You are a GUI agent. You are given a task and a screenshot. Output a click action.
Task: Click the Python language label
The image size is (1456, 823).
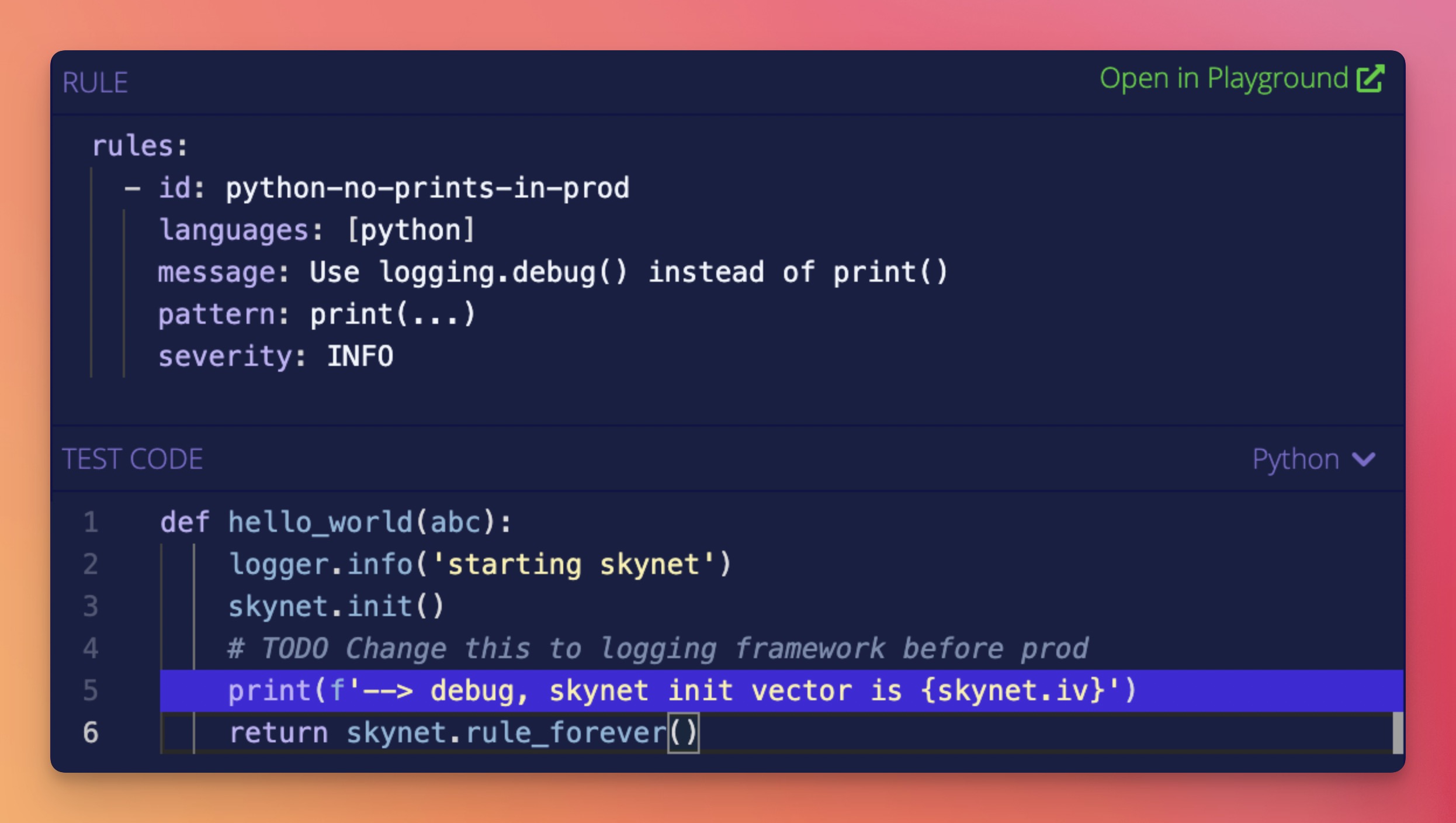pyautogui.click(x=1295, y=459)
